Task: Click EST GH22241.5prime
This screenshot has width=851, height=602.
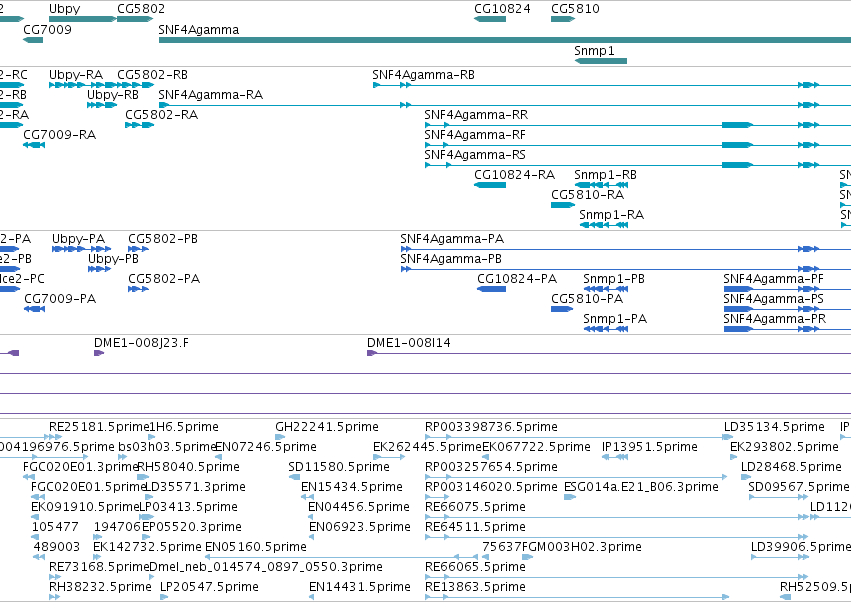Action: [x=280, y=437]
